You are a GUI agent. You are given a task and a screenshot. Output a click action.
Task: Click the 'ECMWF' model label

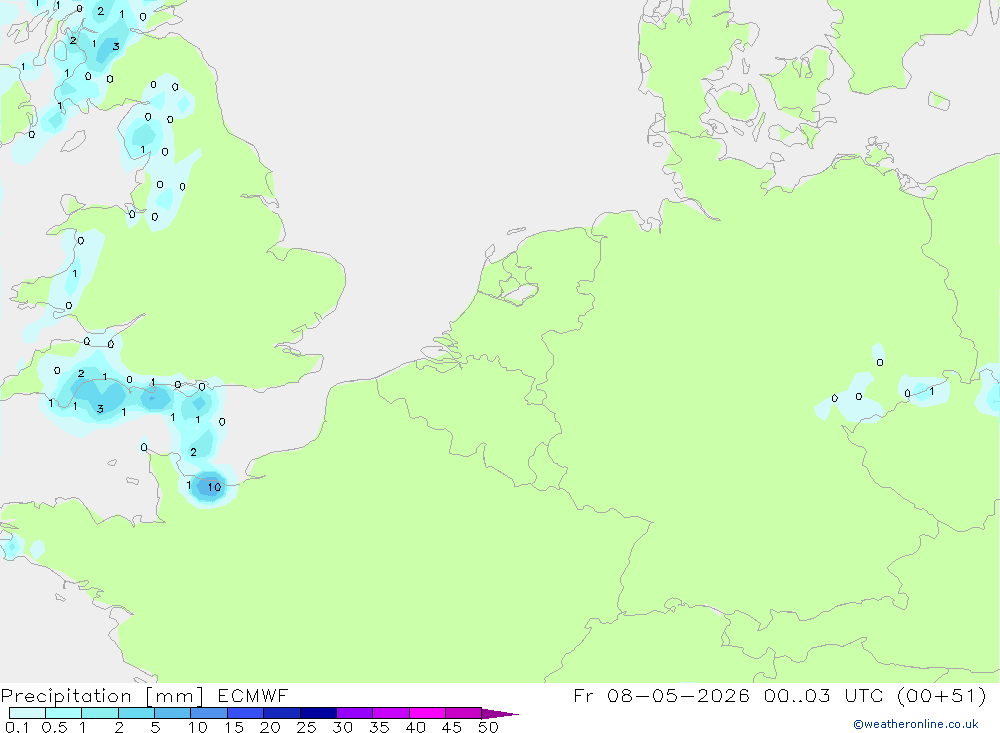coord(253,695)
